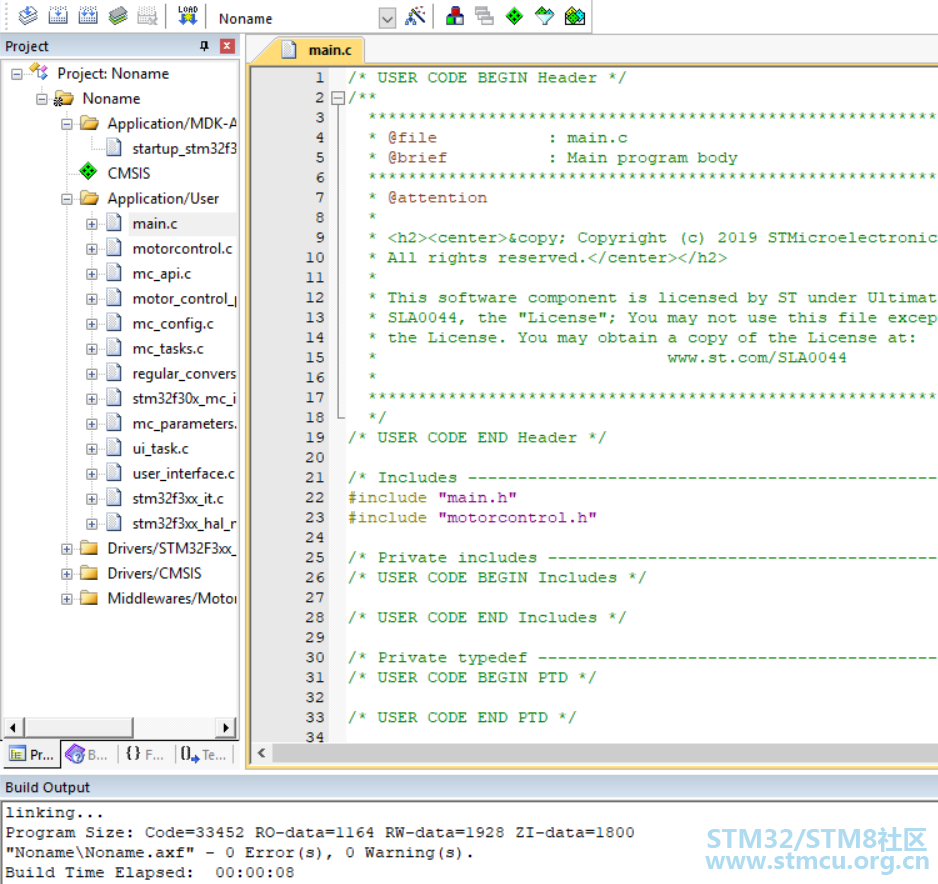Viewport: 938px width, 884px height.
Task: Click right arrow of Project panel scrollbar
Action: pos(226,727)
